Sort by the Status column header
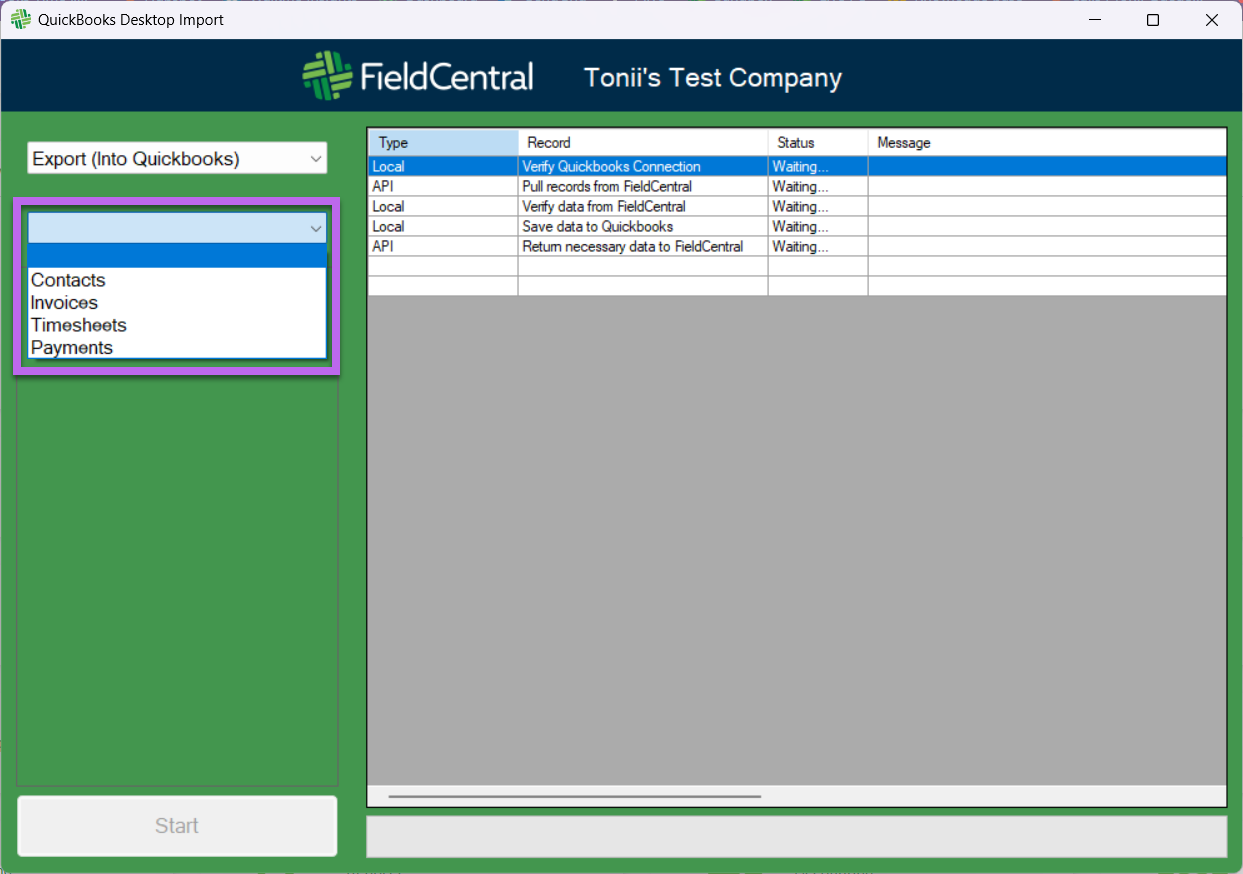The image size is (1243, 874). pyautogui.click(x=818, y=142)
